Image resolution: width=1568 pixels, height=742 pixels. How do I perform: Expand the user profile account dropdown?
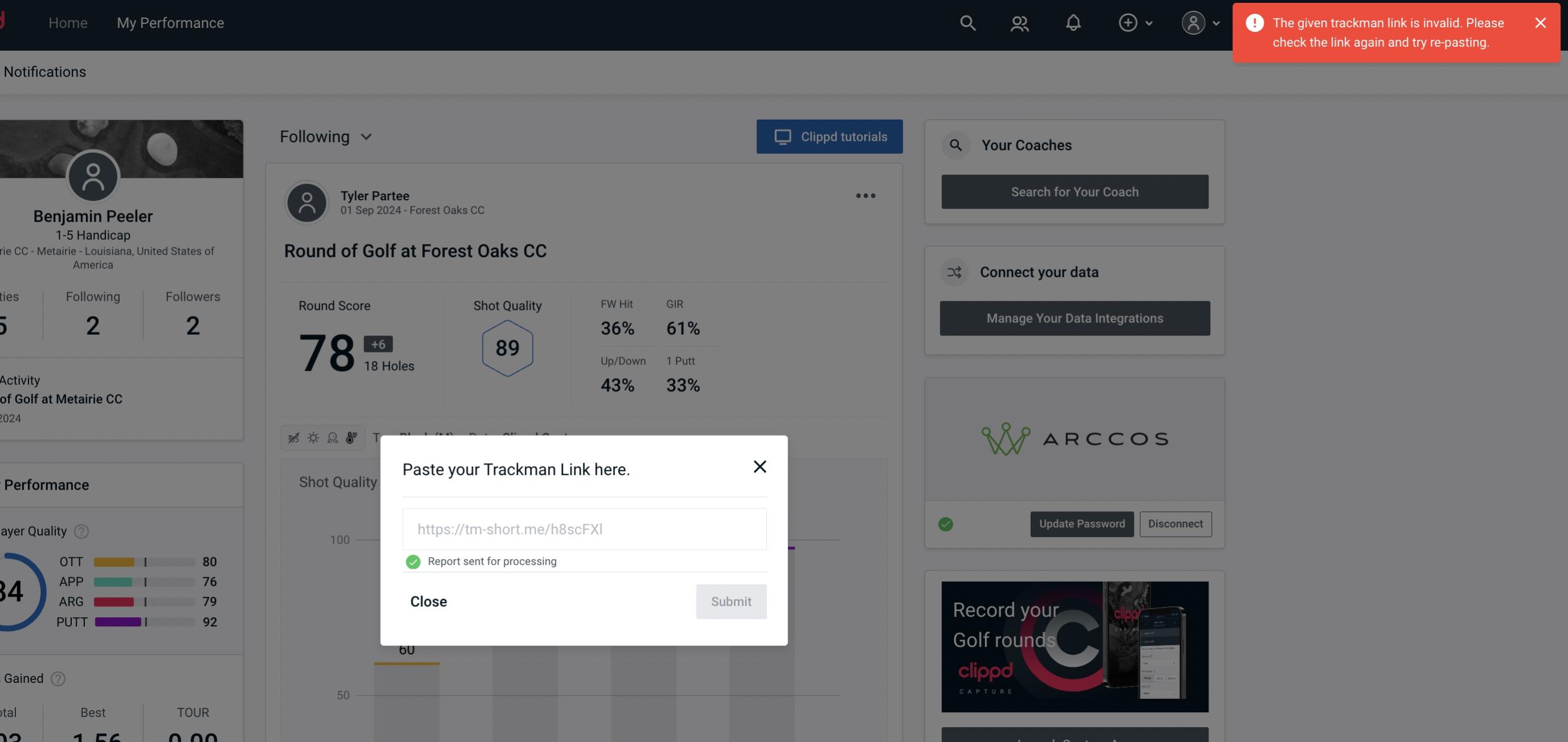[1200, 22]
